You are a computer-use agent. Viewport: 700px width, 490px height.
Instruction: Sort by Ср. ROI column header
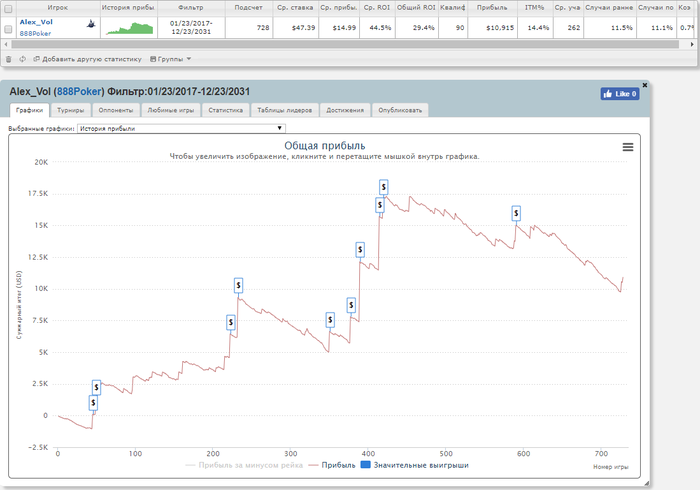tap(377, 8)
